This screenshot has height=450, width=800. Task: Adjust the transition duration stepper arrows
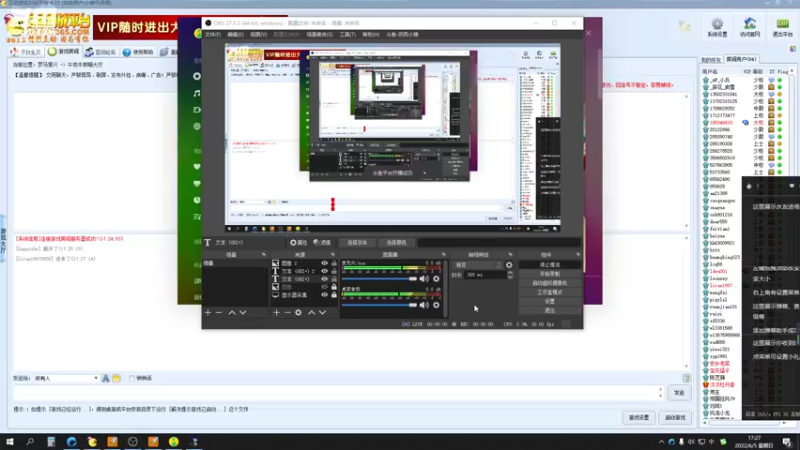pos(510,275)
